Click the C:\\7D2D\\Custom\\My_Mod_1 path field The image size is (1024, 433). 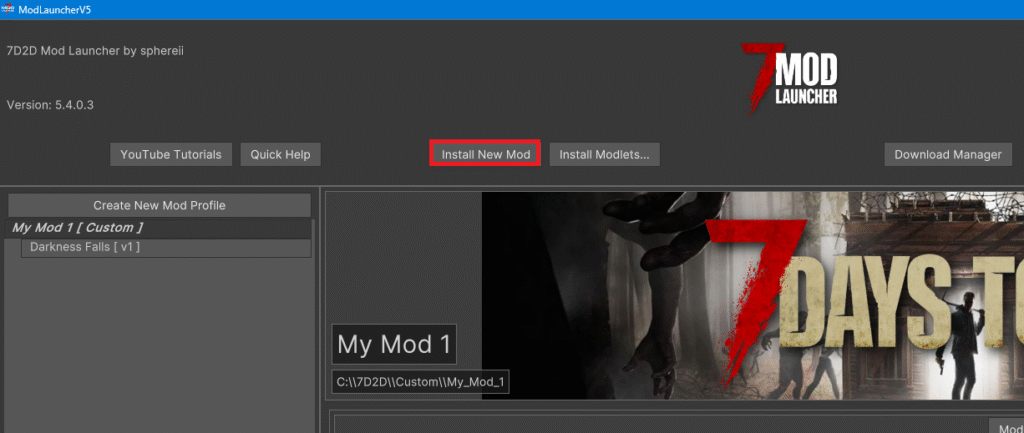tap(421, 382)
